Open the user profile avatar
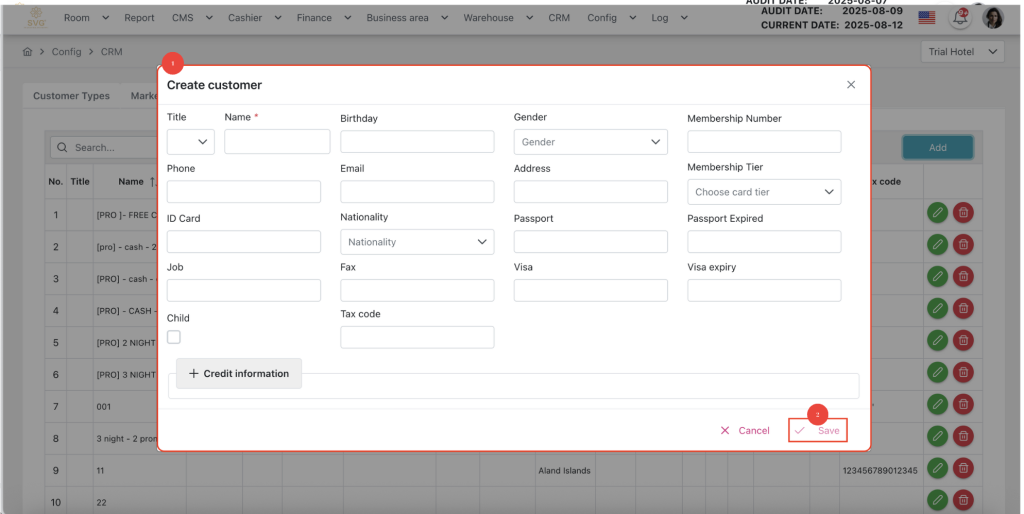This screenshot has height=514, width=1024. point(993,18)
